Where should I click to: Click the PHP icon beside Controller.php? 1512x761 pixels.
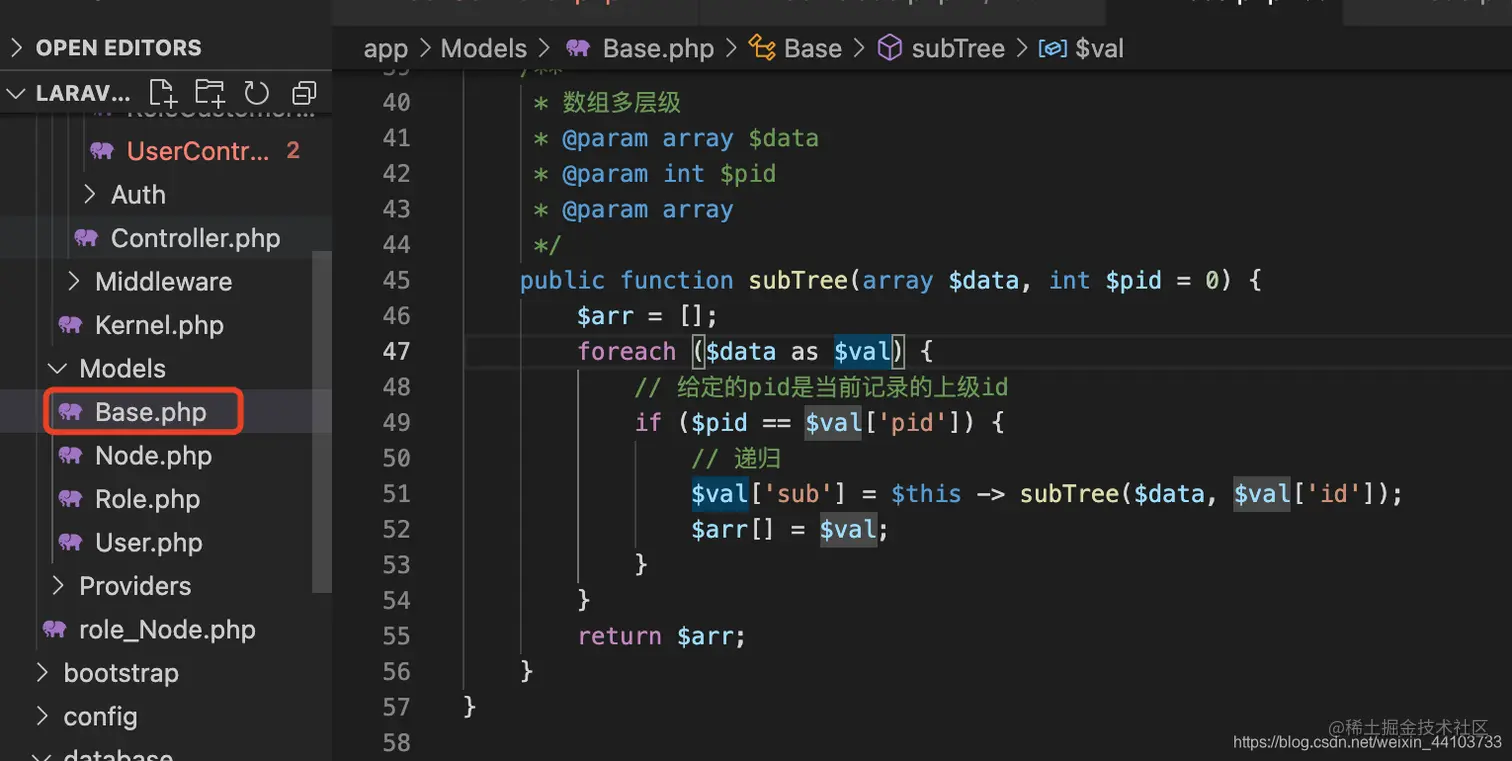tap(86, 238)
